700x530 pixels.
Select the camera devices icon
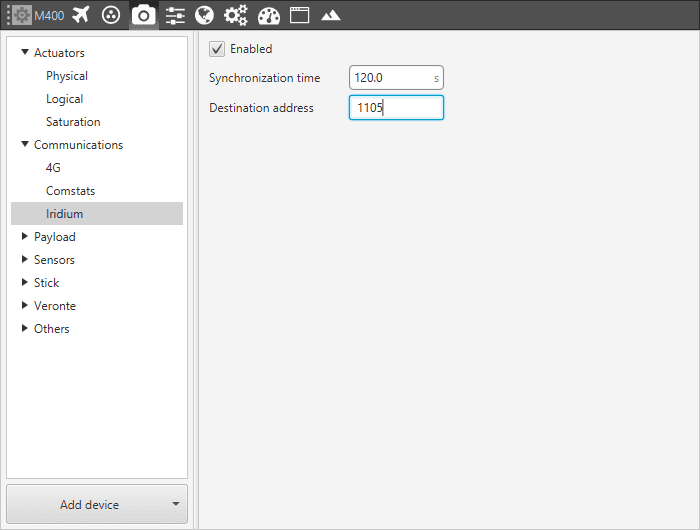click(143, 16)
